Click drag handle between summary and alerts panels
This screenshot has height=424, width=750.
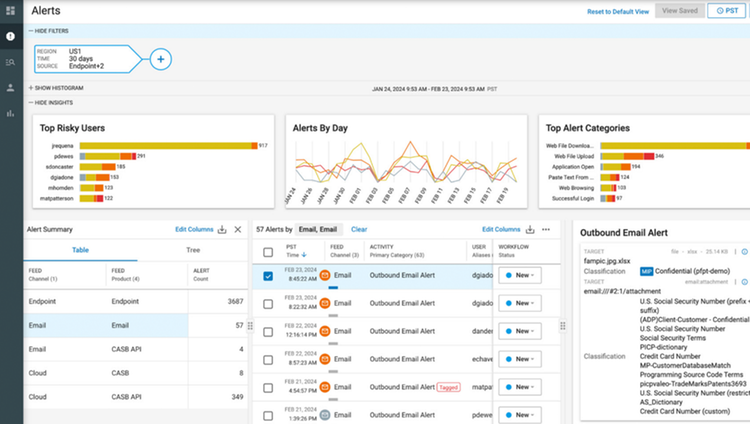[250, 326]
